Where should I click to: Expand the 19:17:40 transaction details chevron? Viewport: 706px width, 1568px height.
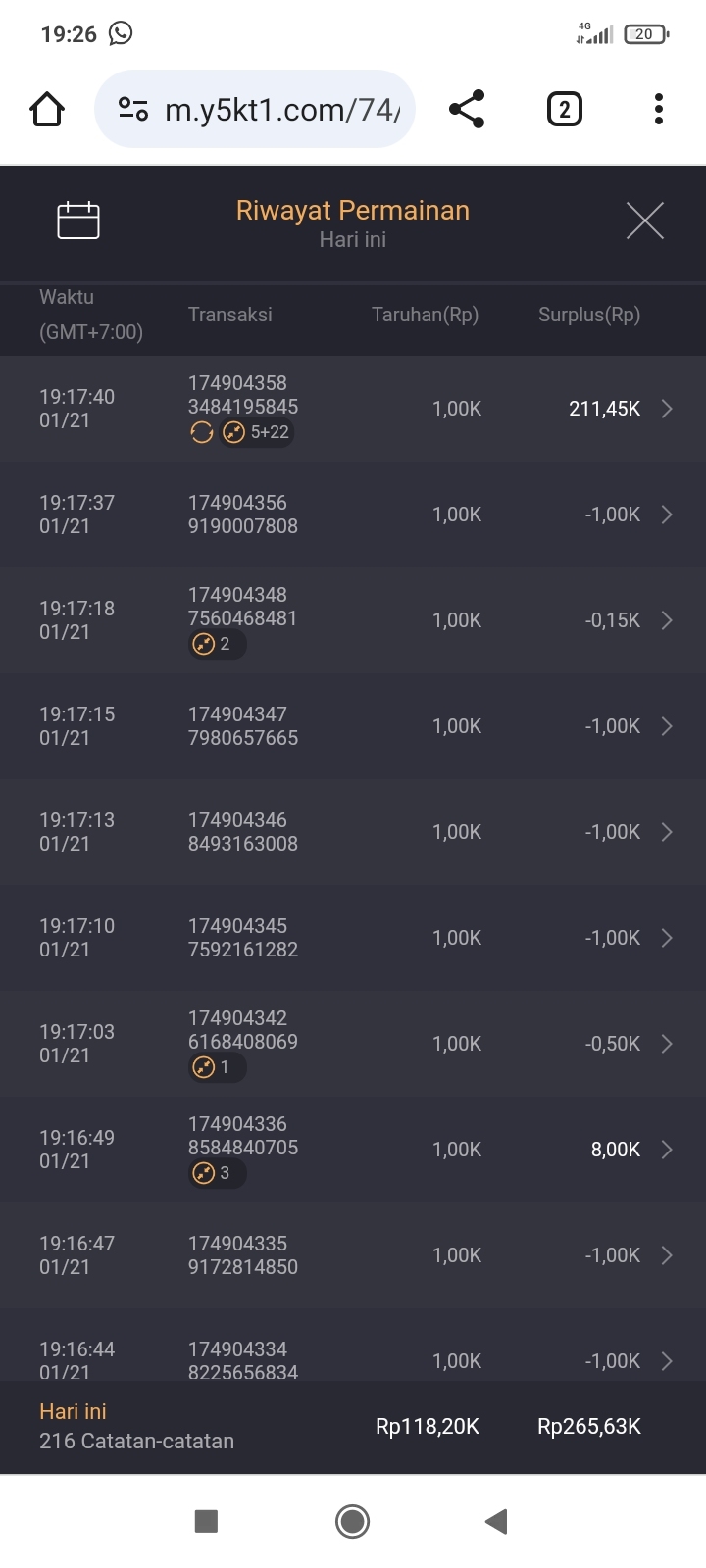(667, 409)
